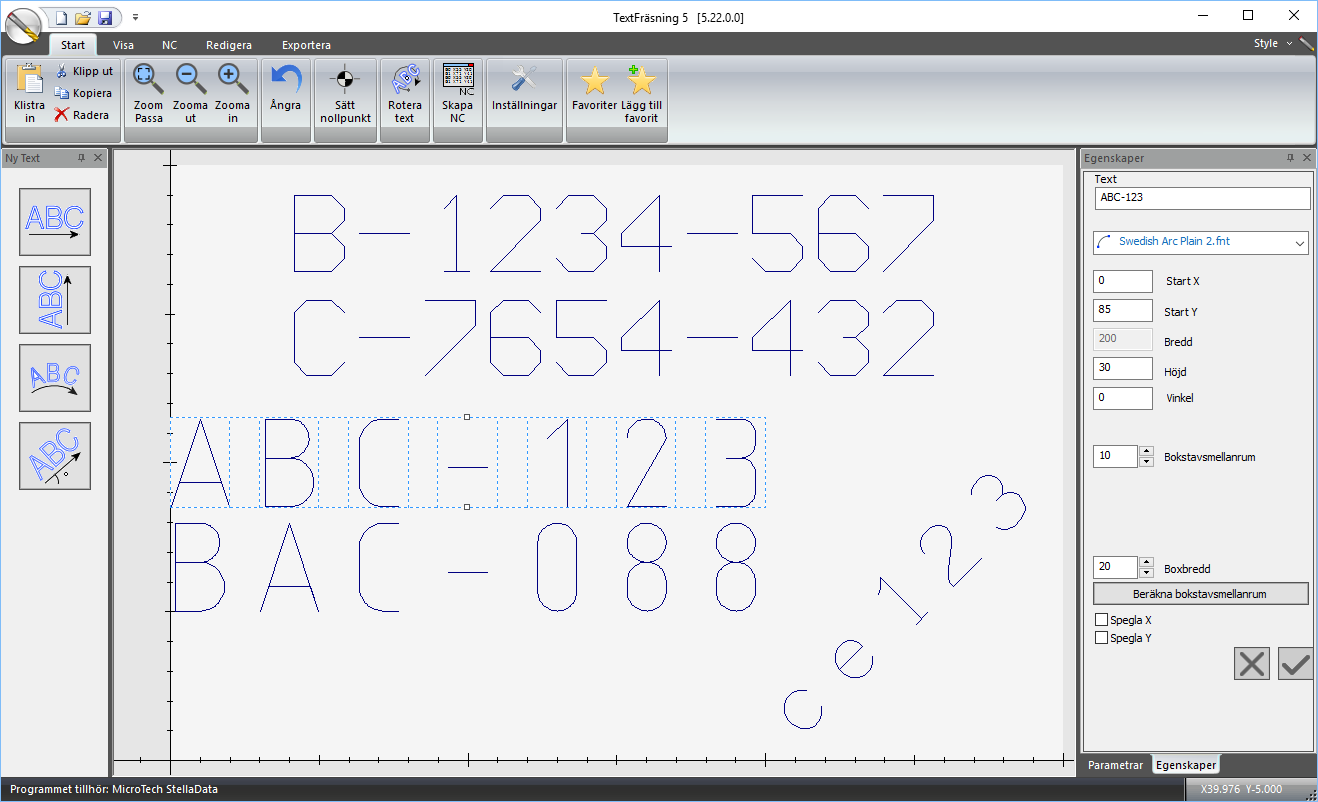Increase Bokstavsmellanrum value with up arrow
The height and width of the screenshot is (802, 1318).
click(x=1146, y=451)
